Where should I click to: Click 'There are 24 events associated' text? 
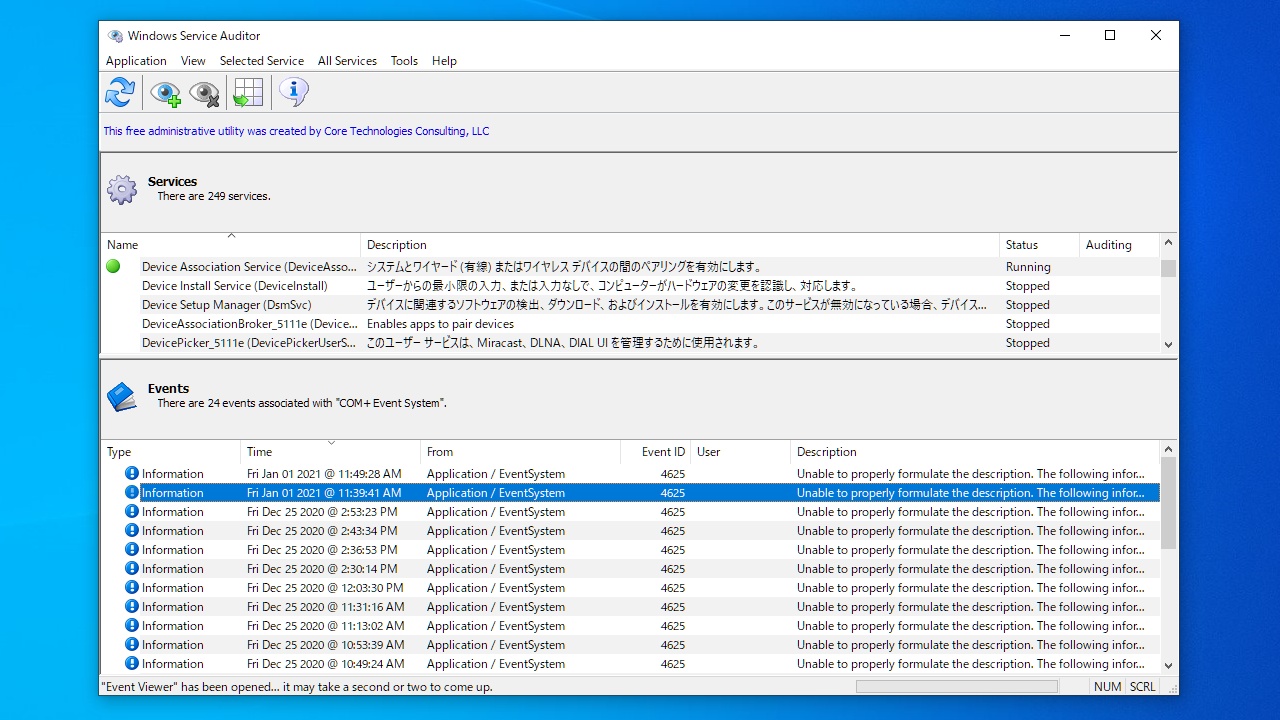coord(302,403)
